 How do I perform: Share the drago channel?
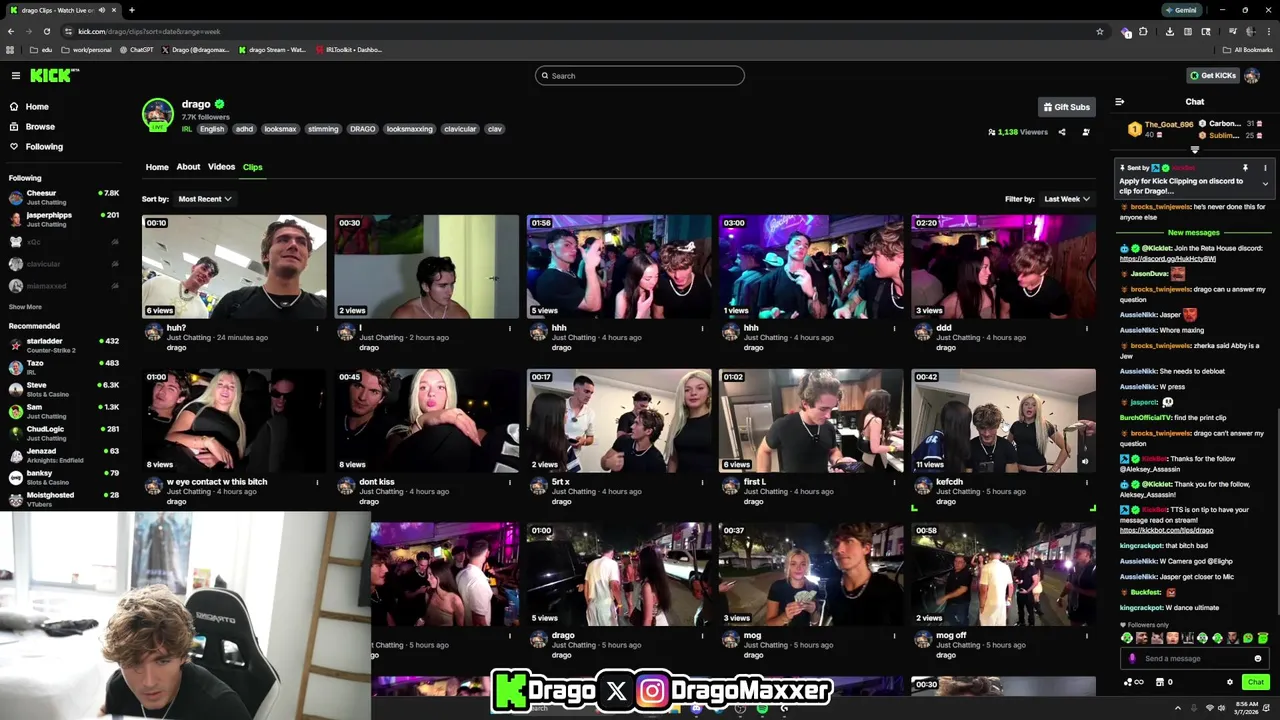[1062, 132]
